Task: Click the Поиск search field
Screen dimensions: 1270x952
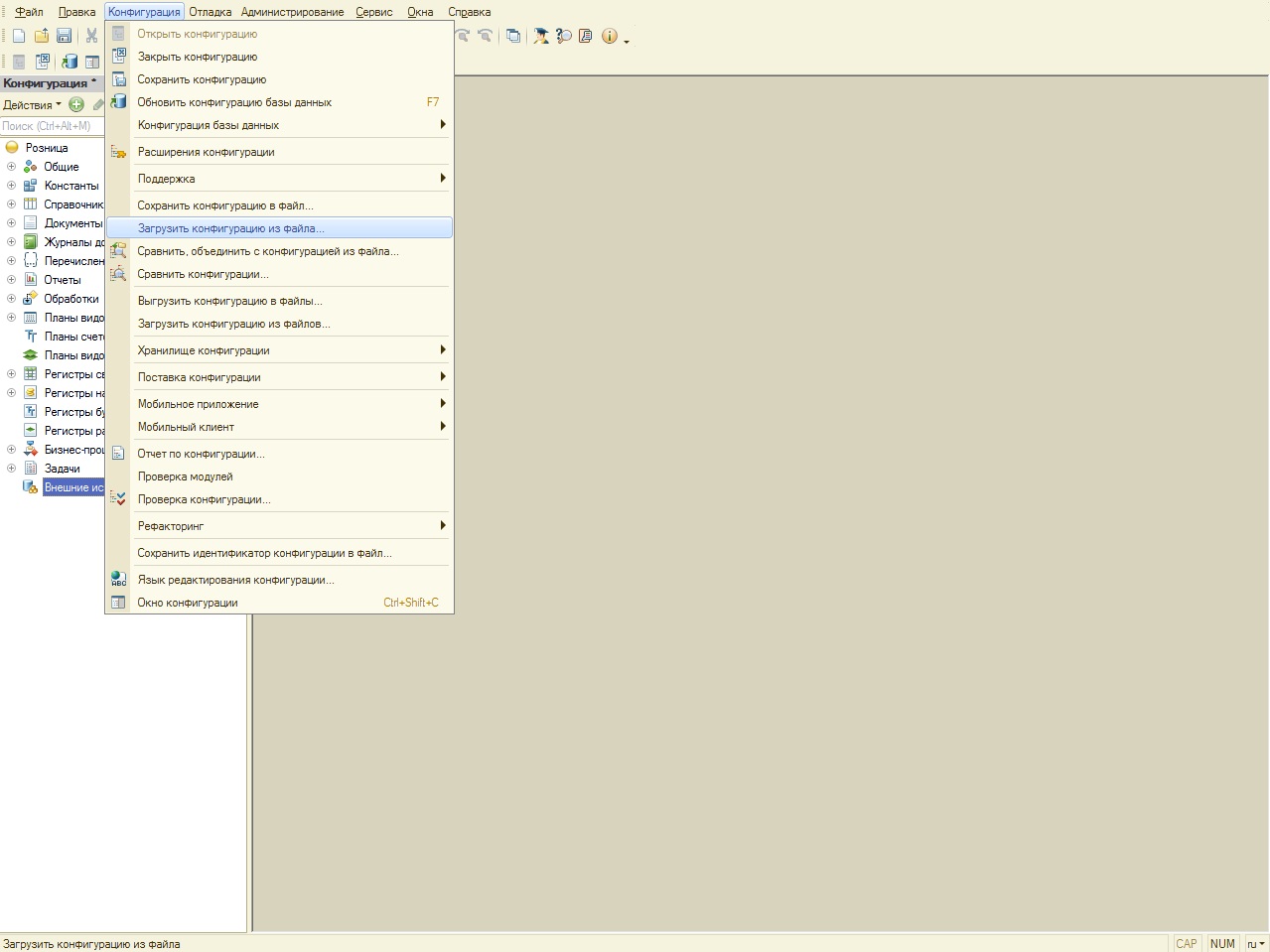Action: 52,126
